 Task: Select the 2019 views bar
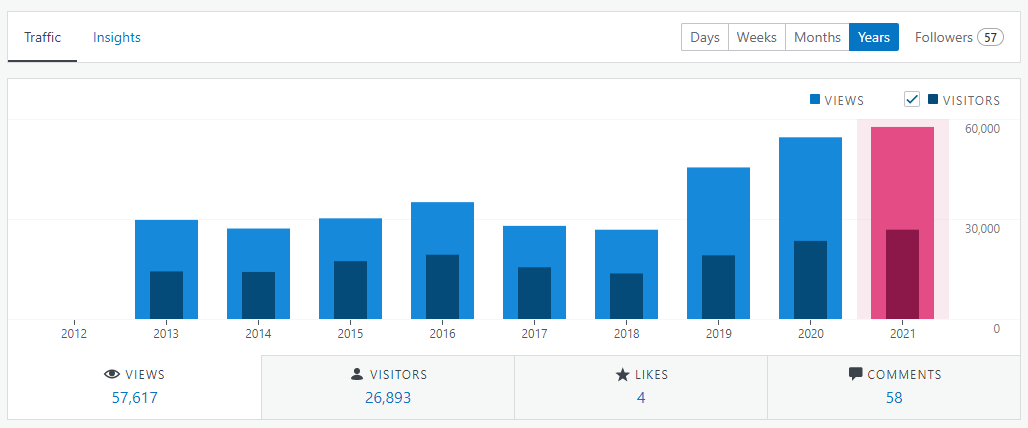[x=718, y=210]
